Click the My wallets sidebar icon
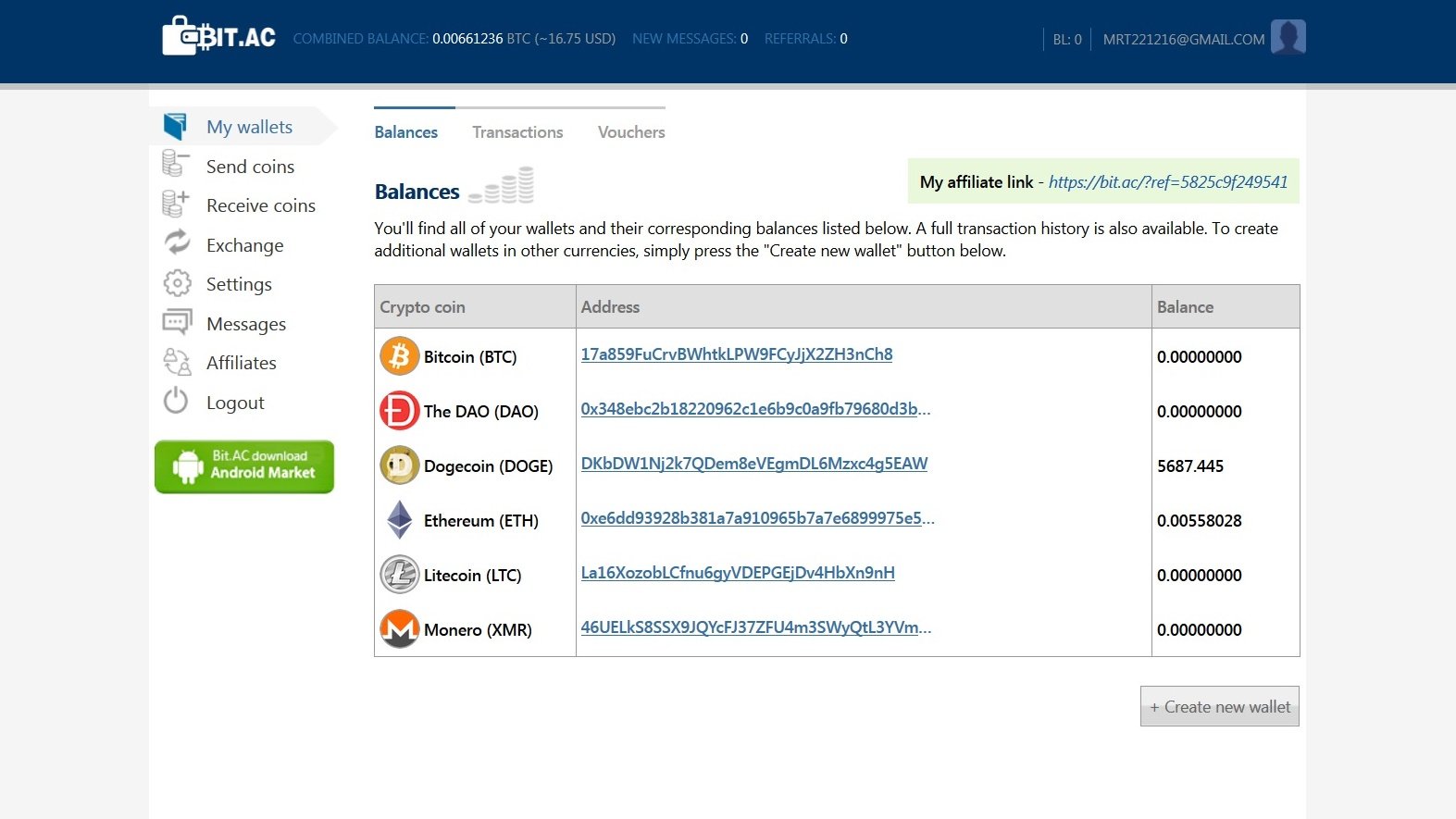 [x=175, y=127]
